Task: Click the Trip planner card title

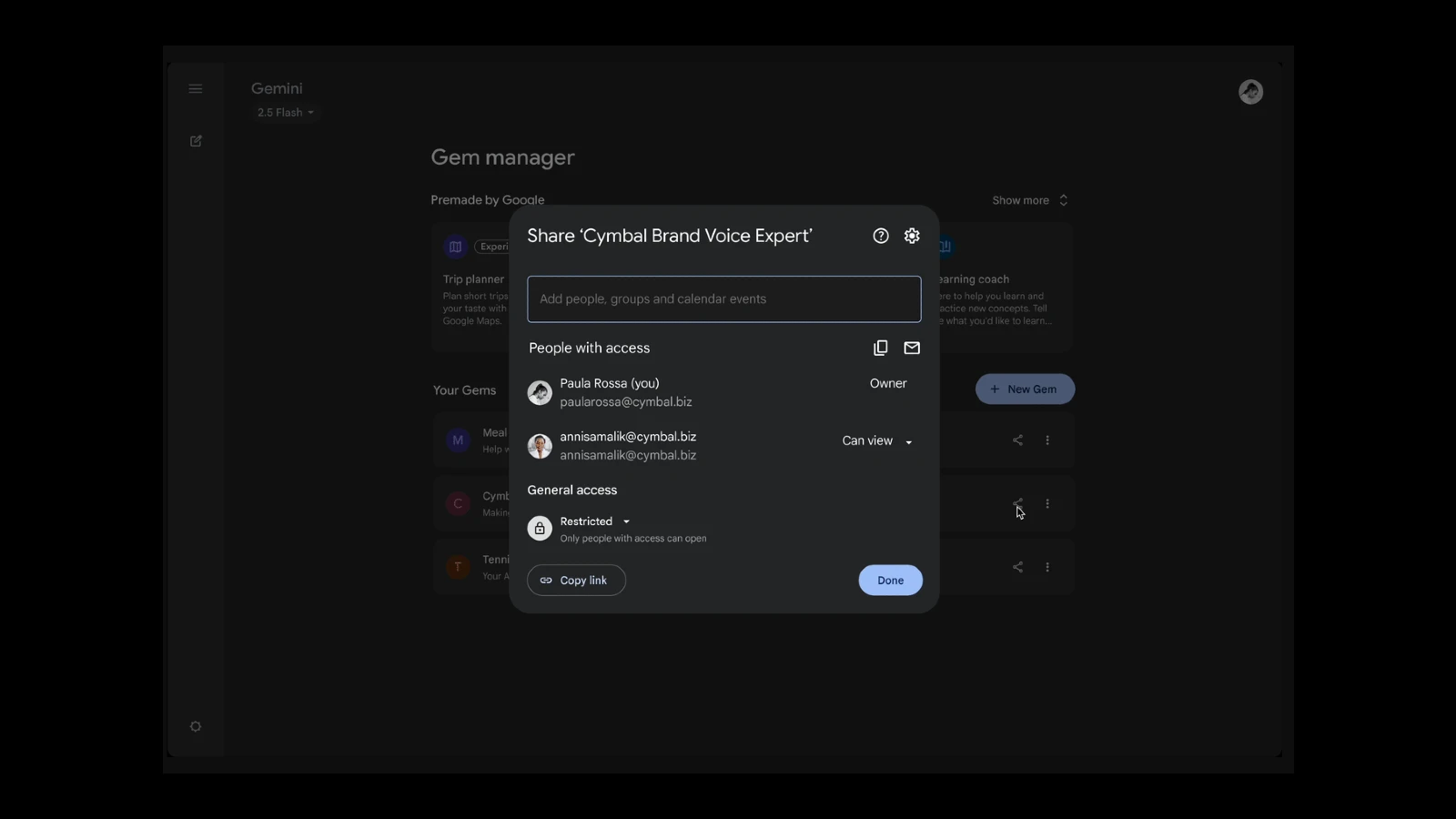Action: click(x=473, y=279)
